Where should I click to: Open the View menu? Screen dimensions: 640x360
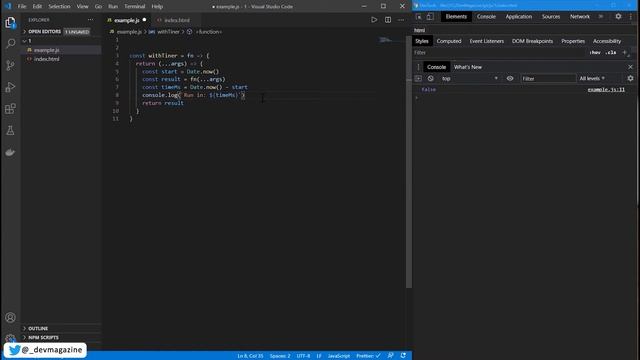tap(82, 7)
